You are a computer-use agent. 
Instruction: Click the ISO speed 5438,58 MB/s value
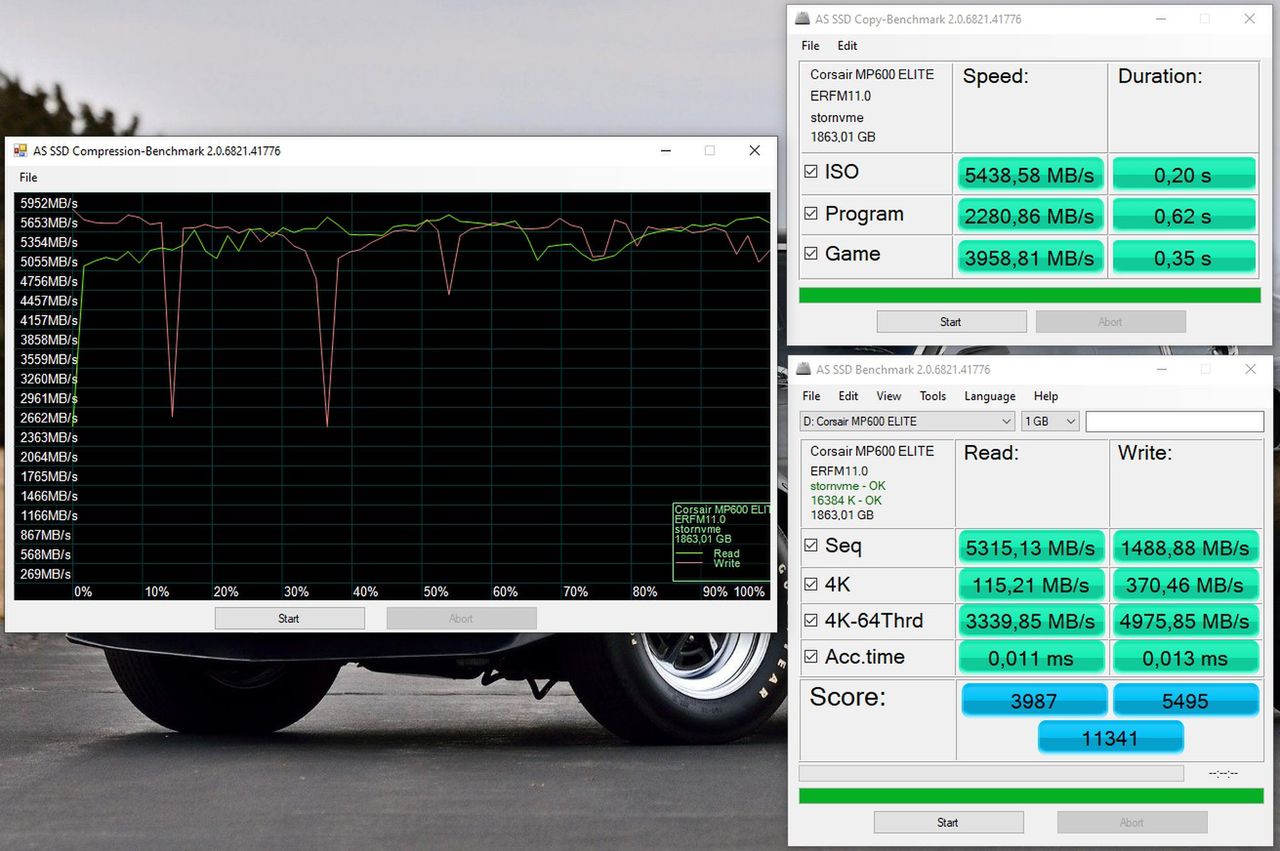coord(1031,174)
